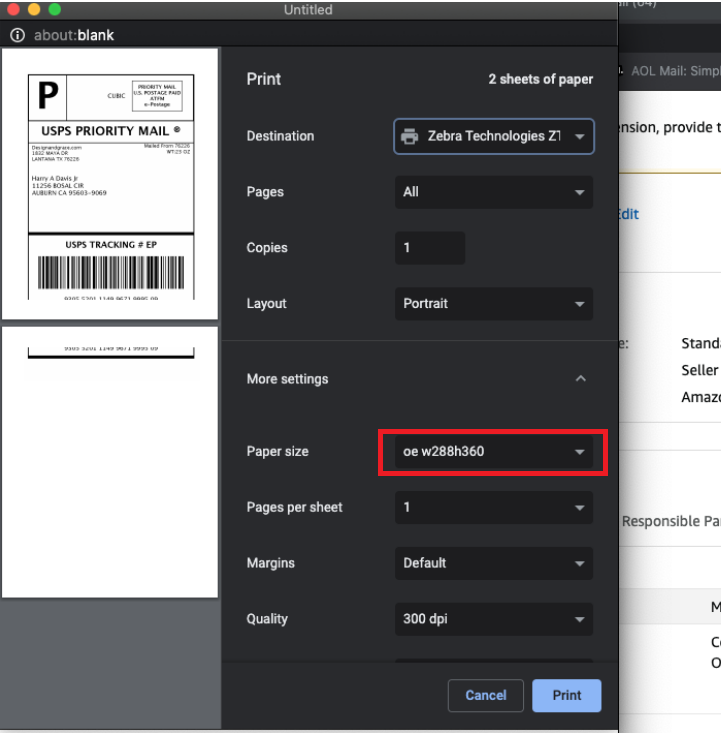Click the about:blank address text
This screenshot has height=733, width=721.
coord(74,35)
